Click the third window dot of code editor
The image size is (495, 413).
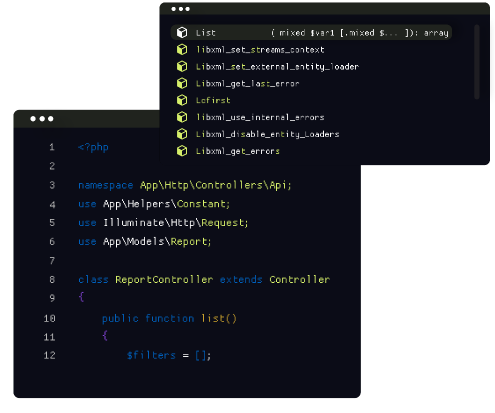tap(51, 119)
